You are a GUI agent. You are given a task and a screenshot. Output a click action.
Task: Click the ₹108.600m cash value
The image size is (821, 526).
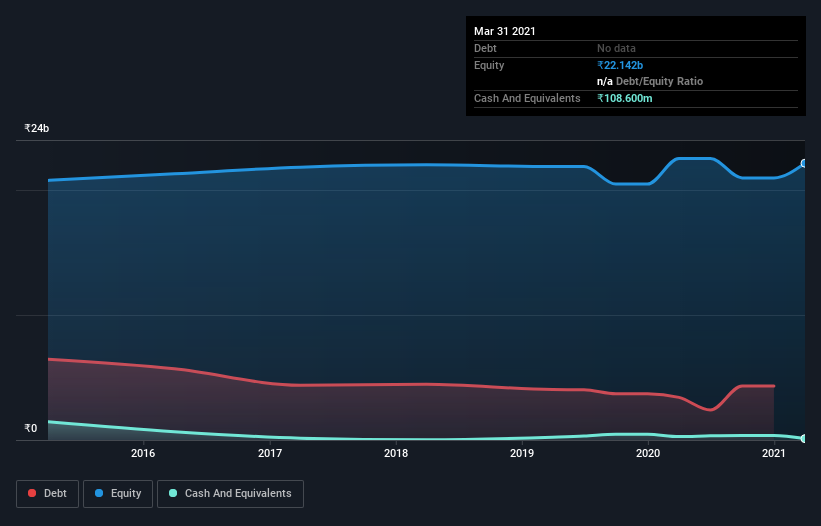[625, 98]
